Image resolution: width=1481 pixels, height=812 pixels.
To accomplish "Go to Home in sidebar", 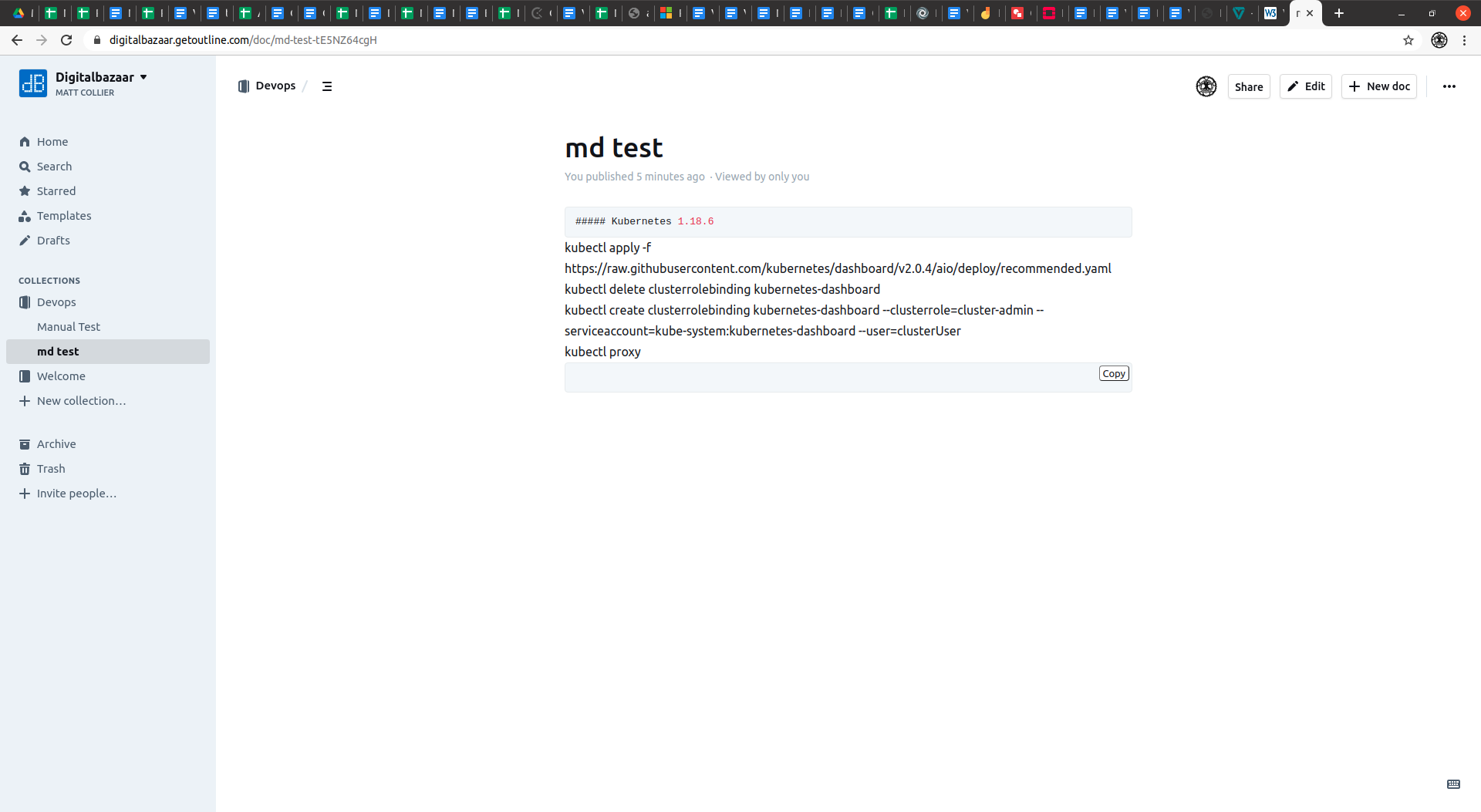I will pos(52,142).
